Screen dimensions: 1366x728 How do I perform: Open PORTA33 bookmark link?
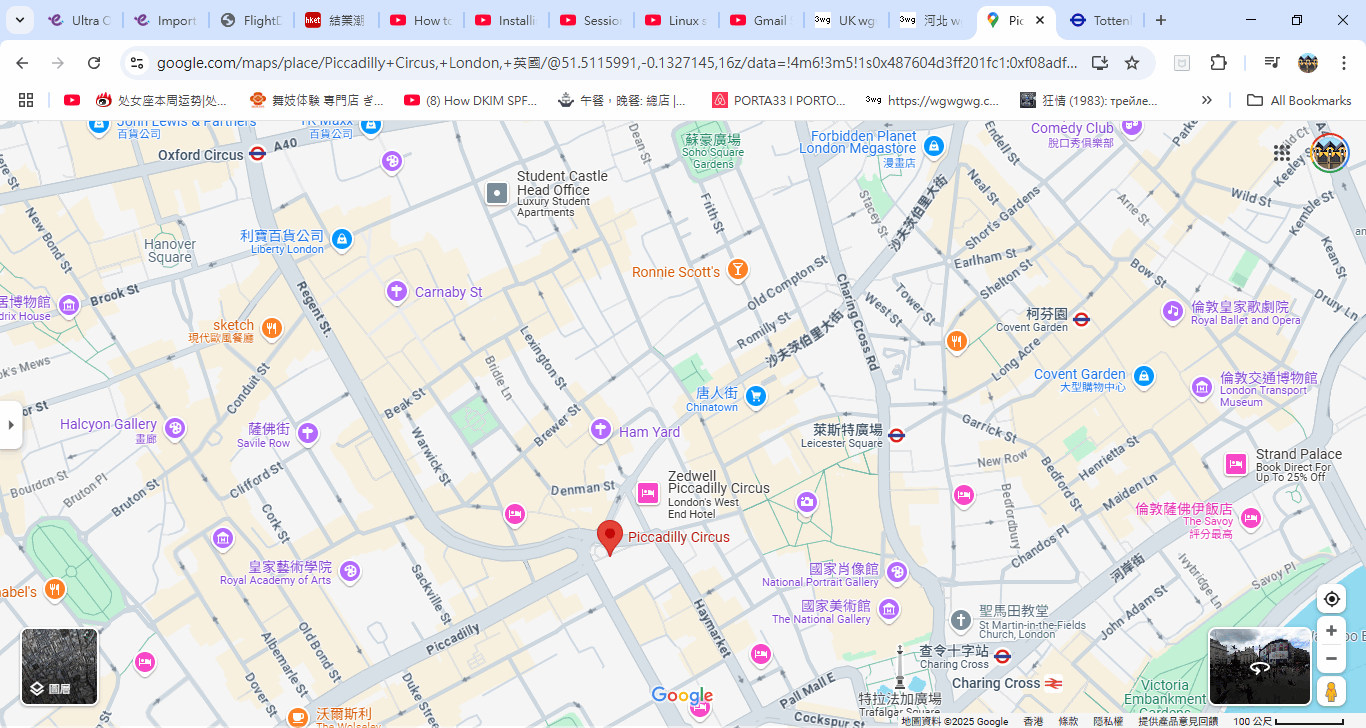(x=779, y=100)
